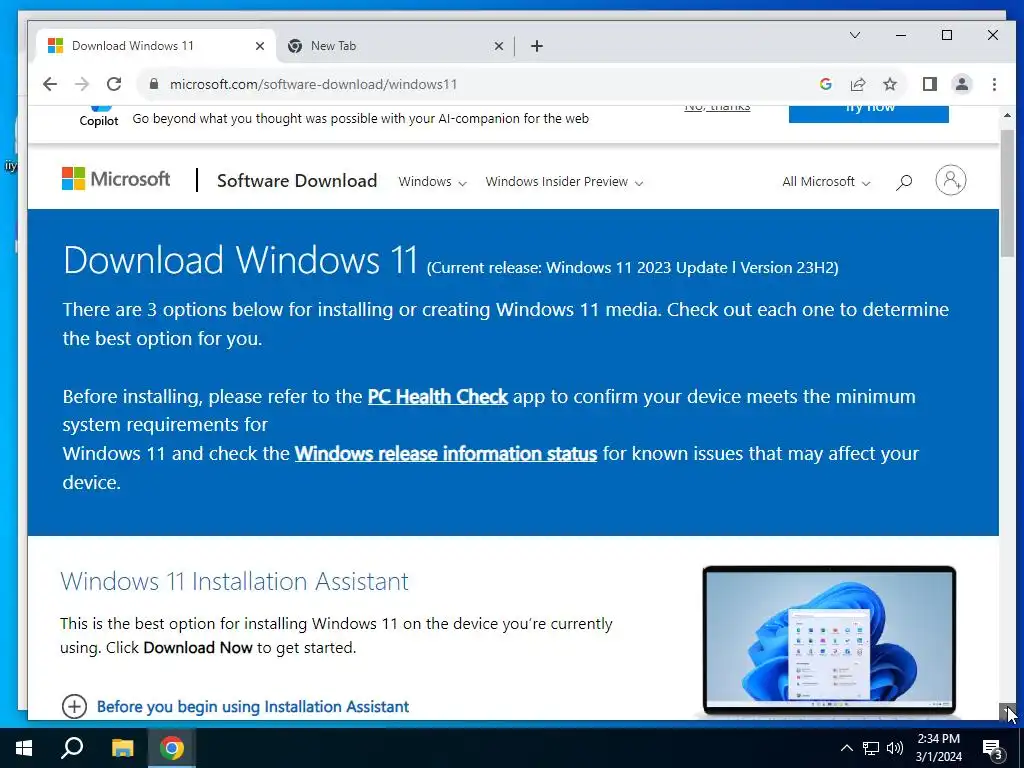
Task: Click the site search magnifier icon
Action: [904, 182]
